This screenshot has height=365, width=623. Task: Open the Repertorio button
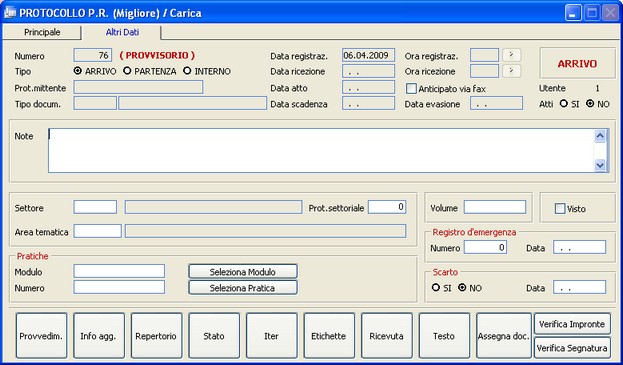(157, 336)
